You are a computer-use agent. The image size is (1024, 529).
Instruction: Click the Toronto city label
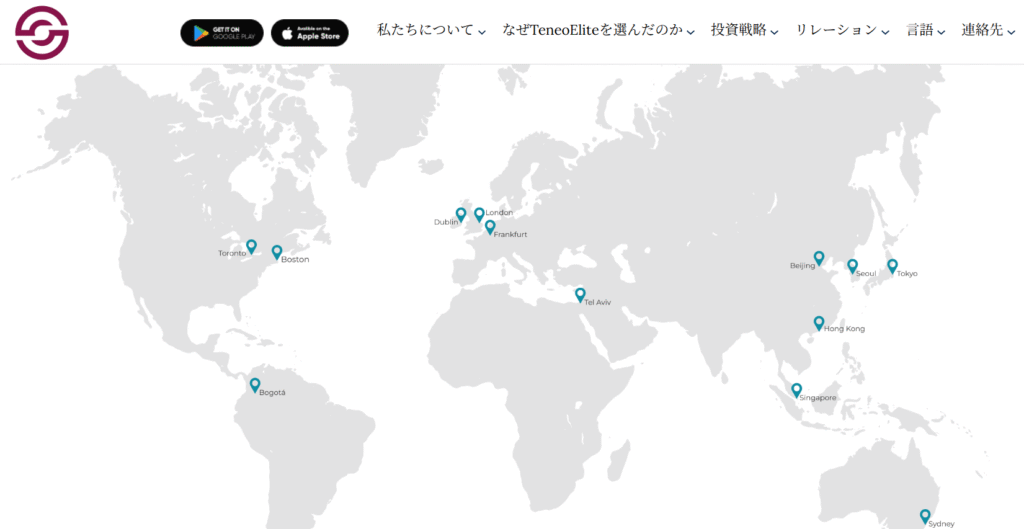(232, 253)
